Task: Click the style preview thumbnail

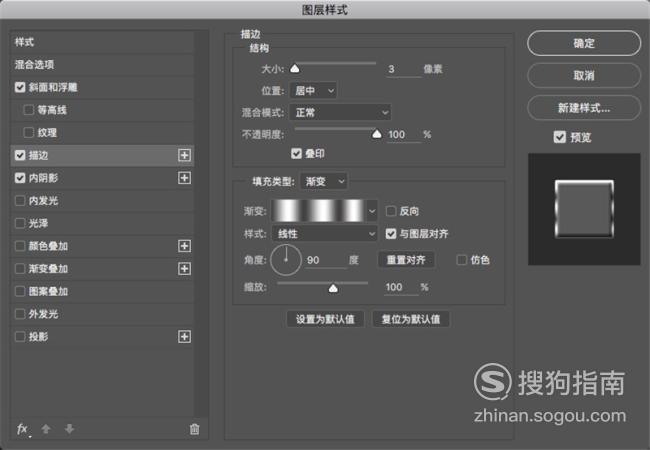Action: (584, 209)
